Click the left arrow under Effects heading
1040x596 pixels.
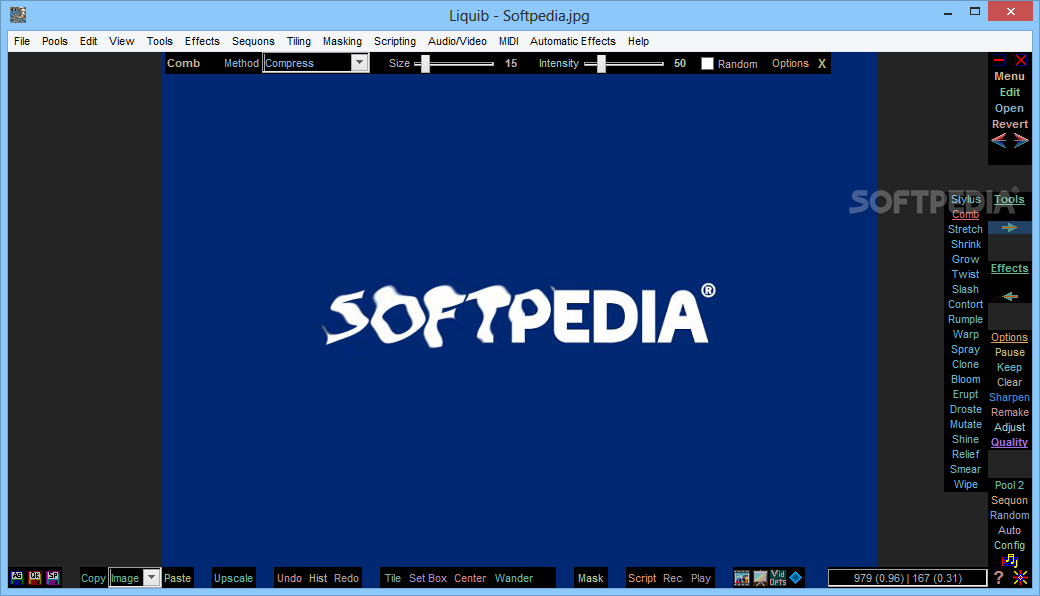1009,296
